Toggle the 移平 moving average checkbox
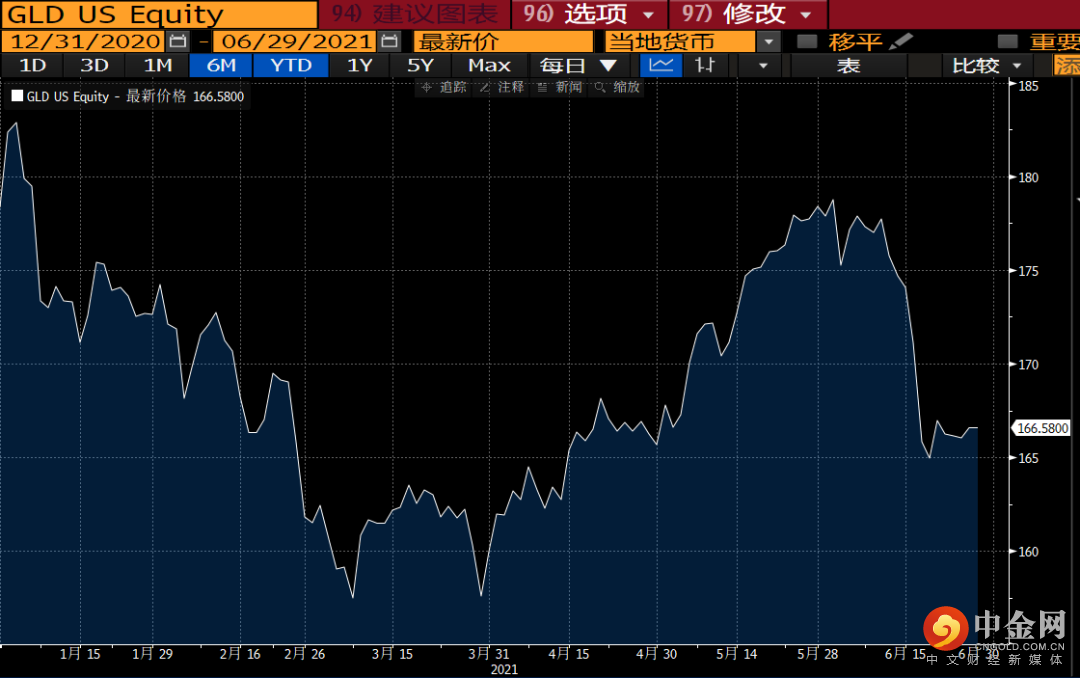 coord(807,41)
